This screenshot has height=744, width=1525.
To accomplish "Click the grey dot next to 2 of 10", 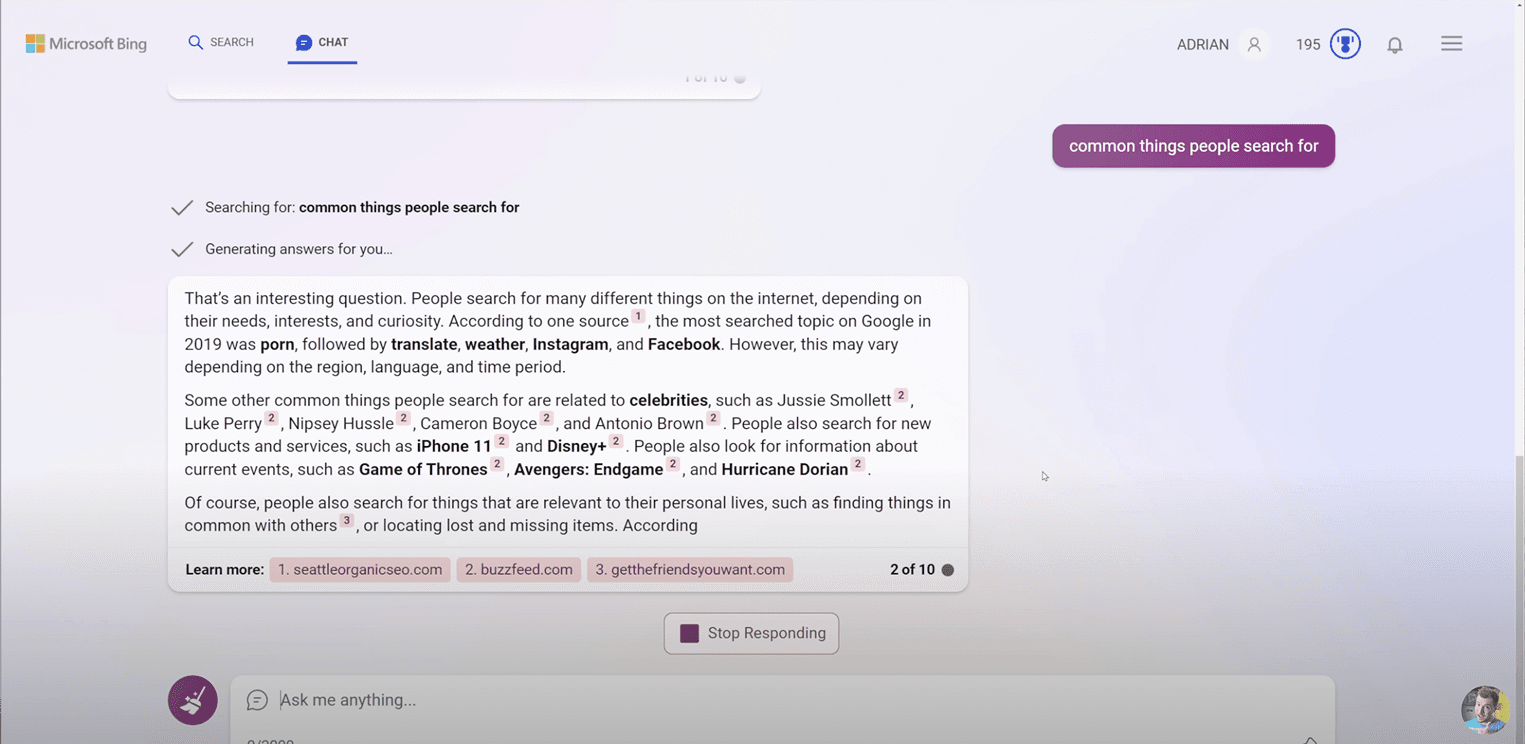I will point(948,570).
